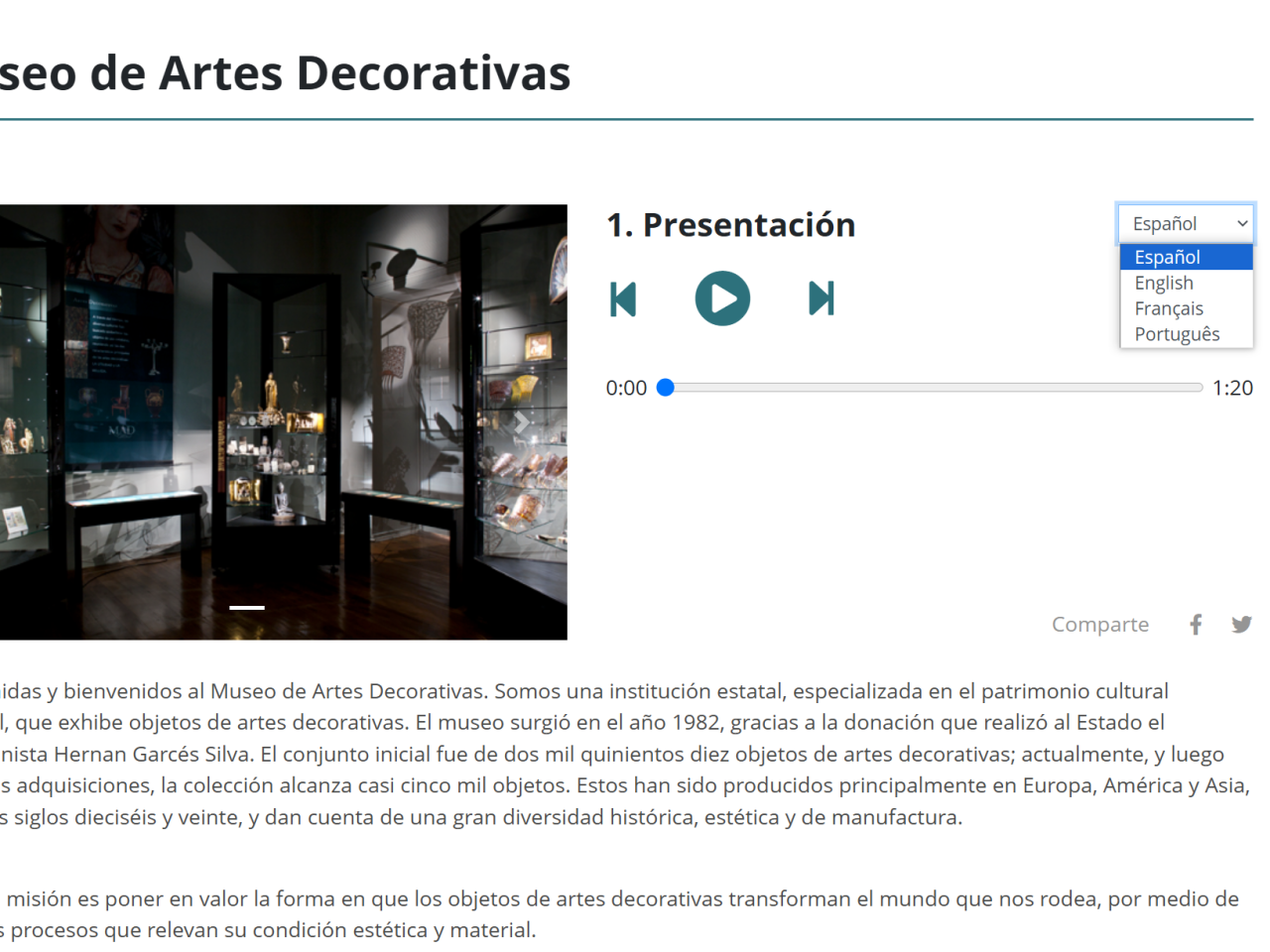Click the paragraph beginning misión es poner
The height and width of the screenshot is (952, 1270).
pos(620,914)
